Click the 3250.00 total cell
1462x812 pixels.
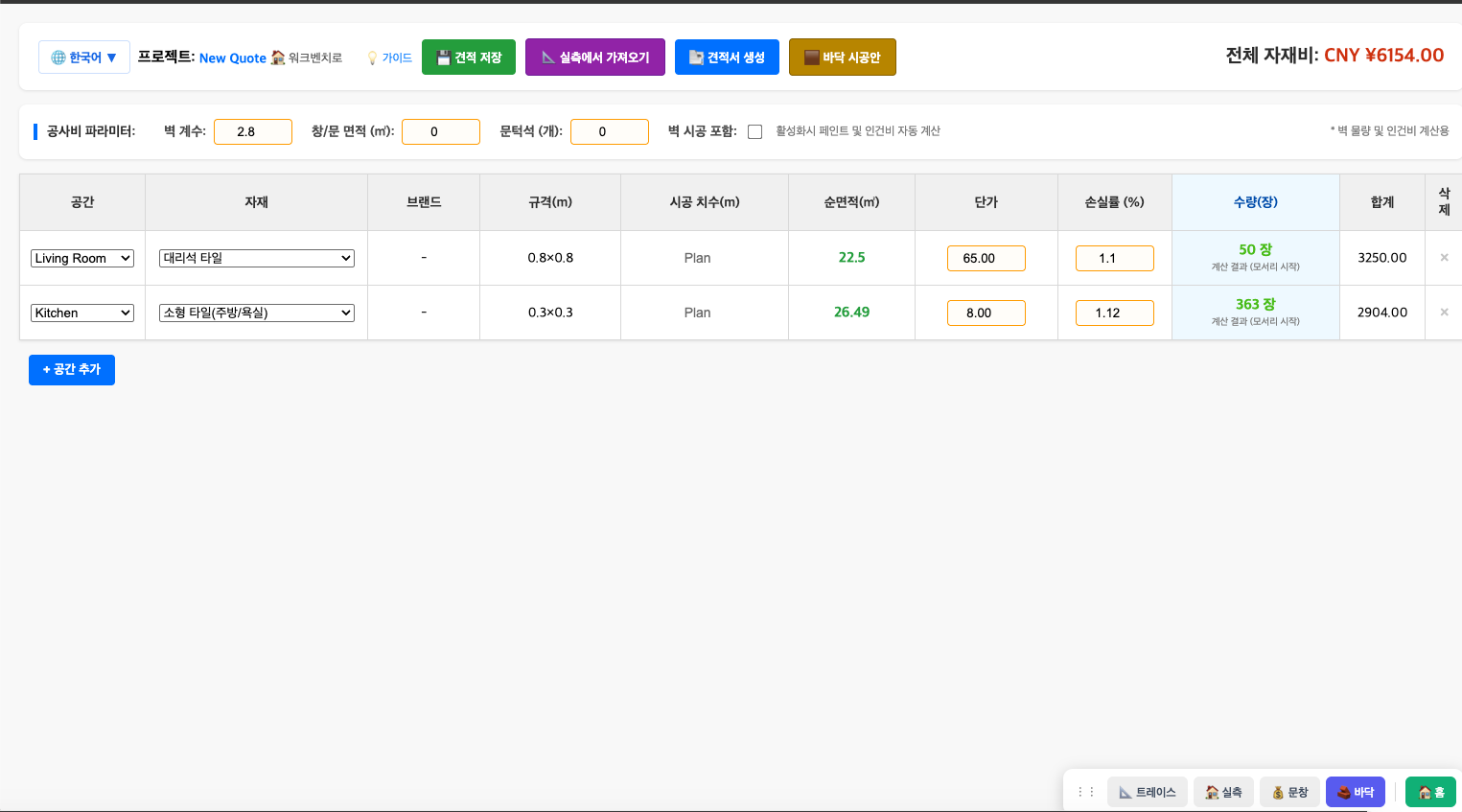[1382, 258]
